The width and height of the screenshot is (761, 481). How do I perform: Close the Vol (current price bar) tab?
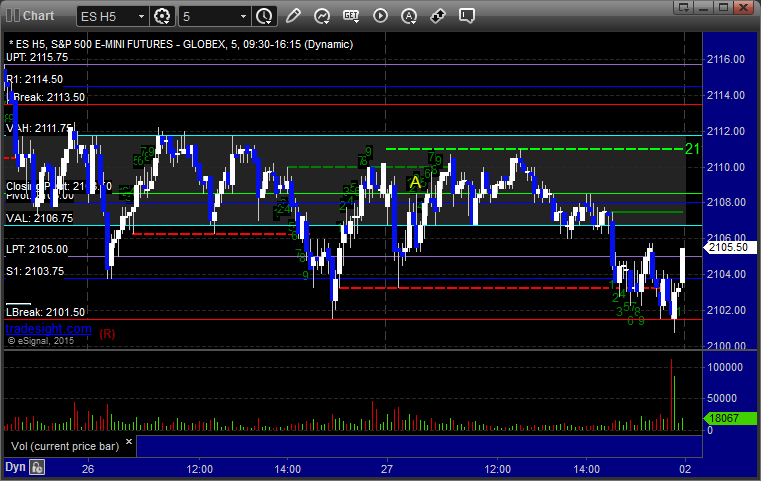click(x=129, y=442)
